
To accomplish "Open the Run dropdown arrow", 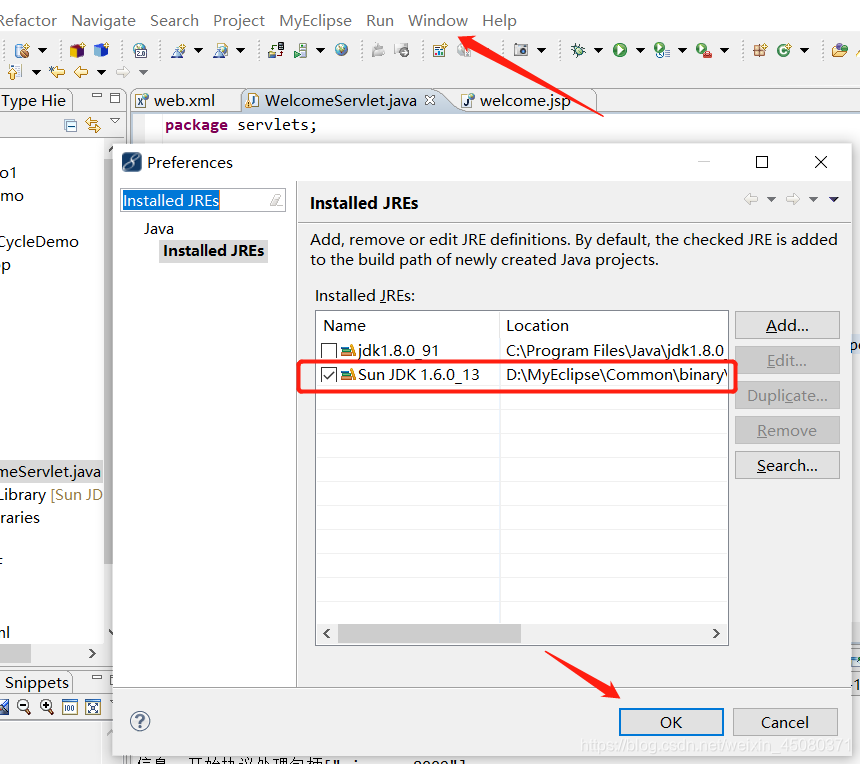I will [640, 50].
